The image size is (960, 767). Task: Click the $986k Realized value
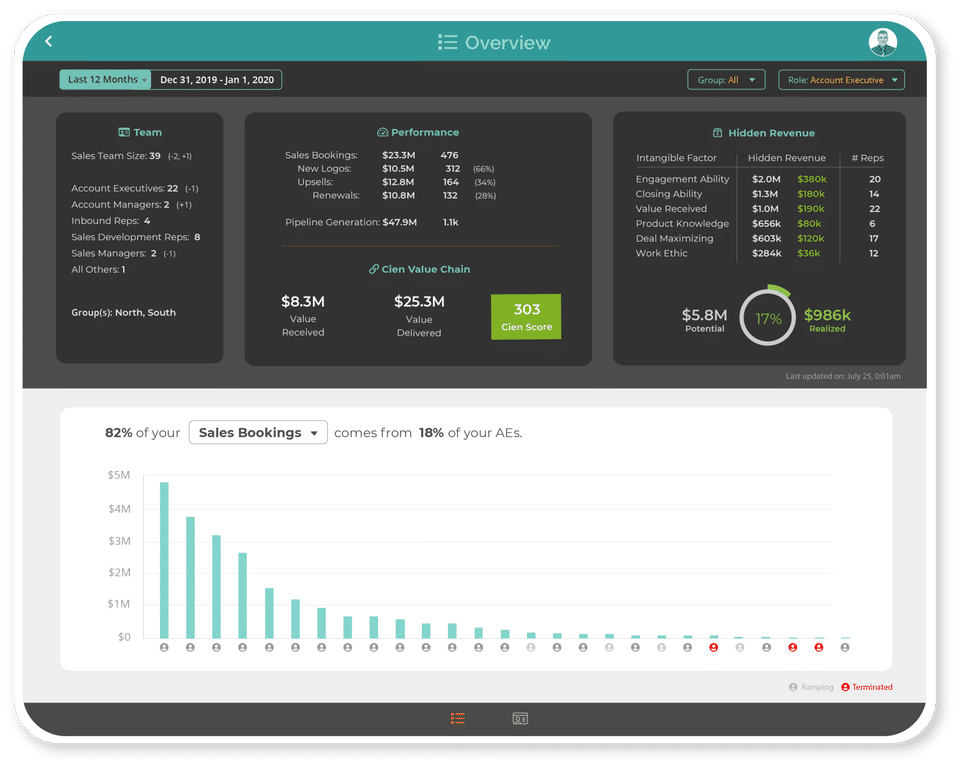tap(827, 315)
